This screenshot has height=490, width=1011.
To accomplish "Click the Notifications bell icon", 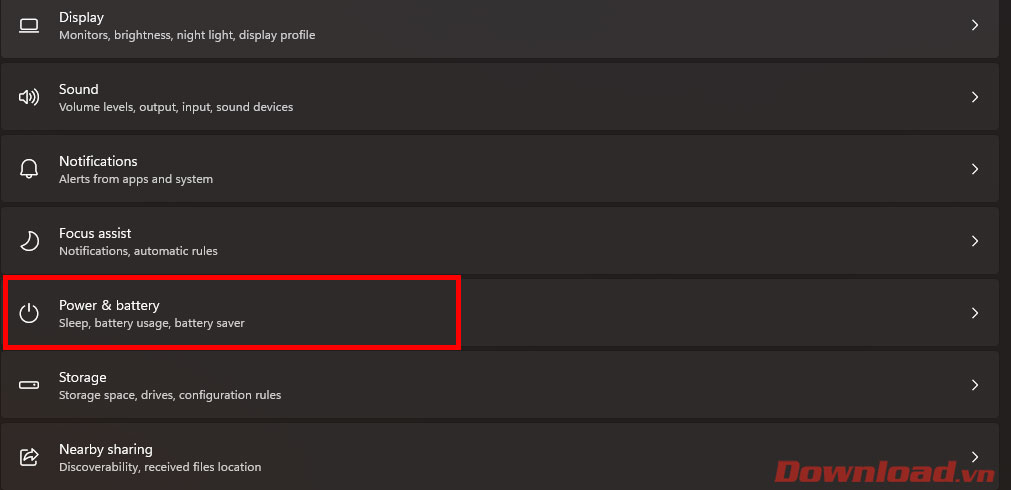I will click(x=29, y=169).
